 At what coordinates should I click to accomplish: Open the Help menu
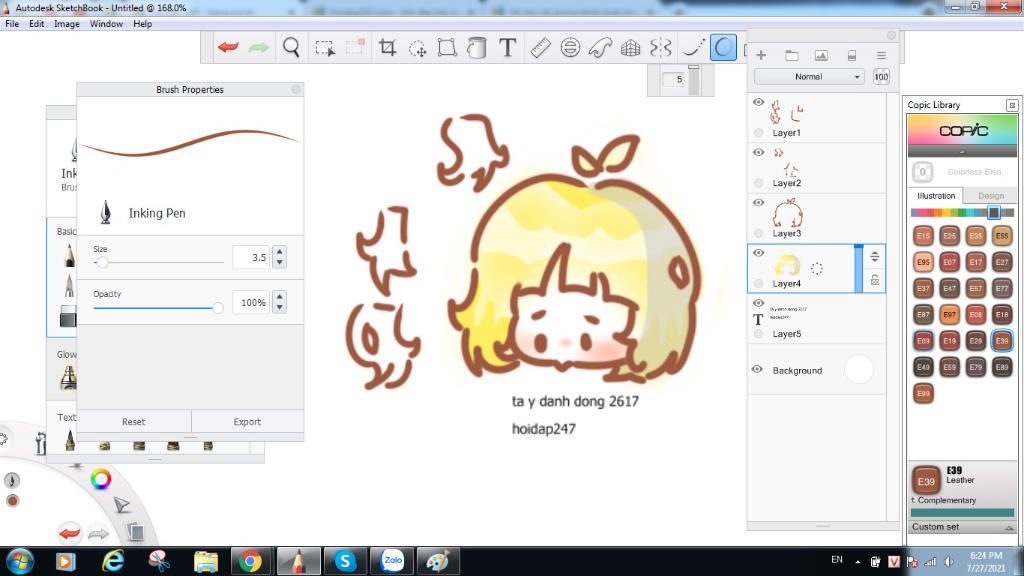[142, 24]
